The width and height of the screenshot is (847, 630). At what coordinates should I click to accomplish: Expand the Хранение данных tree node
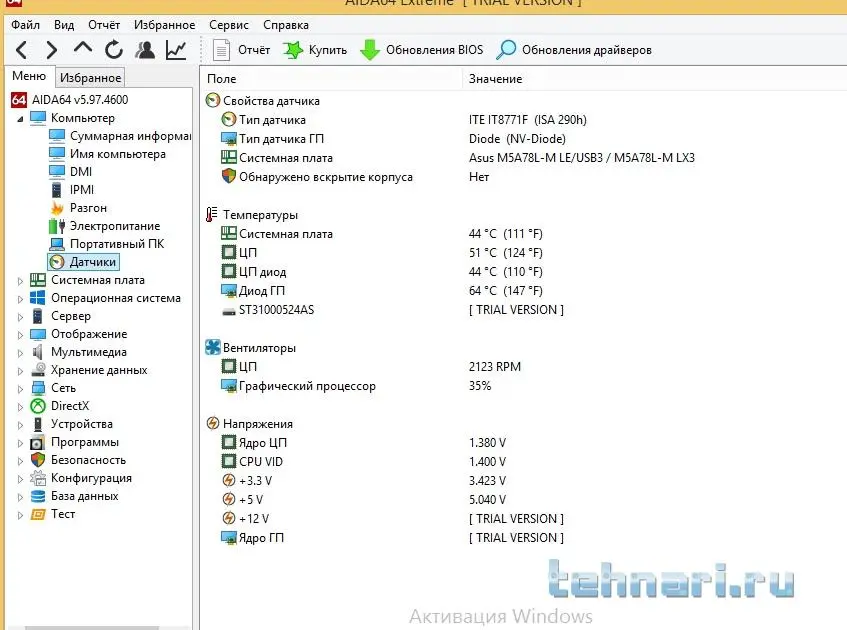pos(20,371)
